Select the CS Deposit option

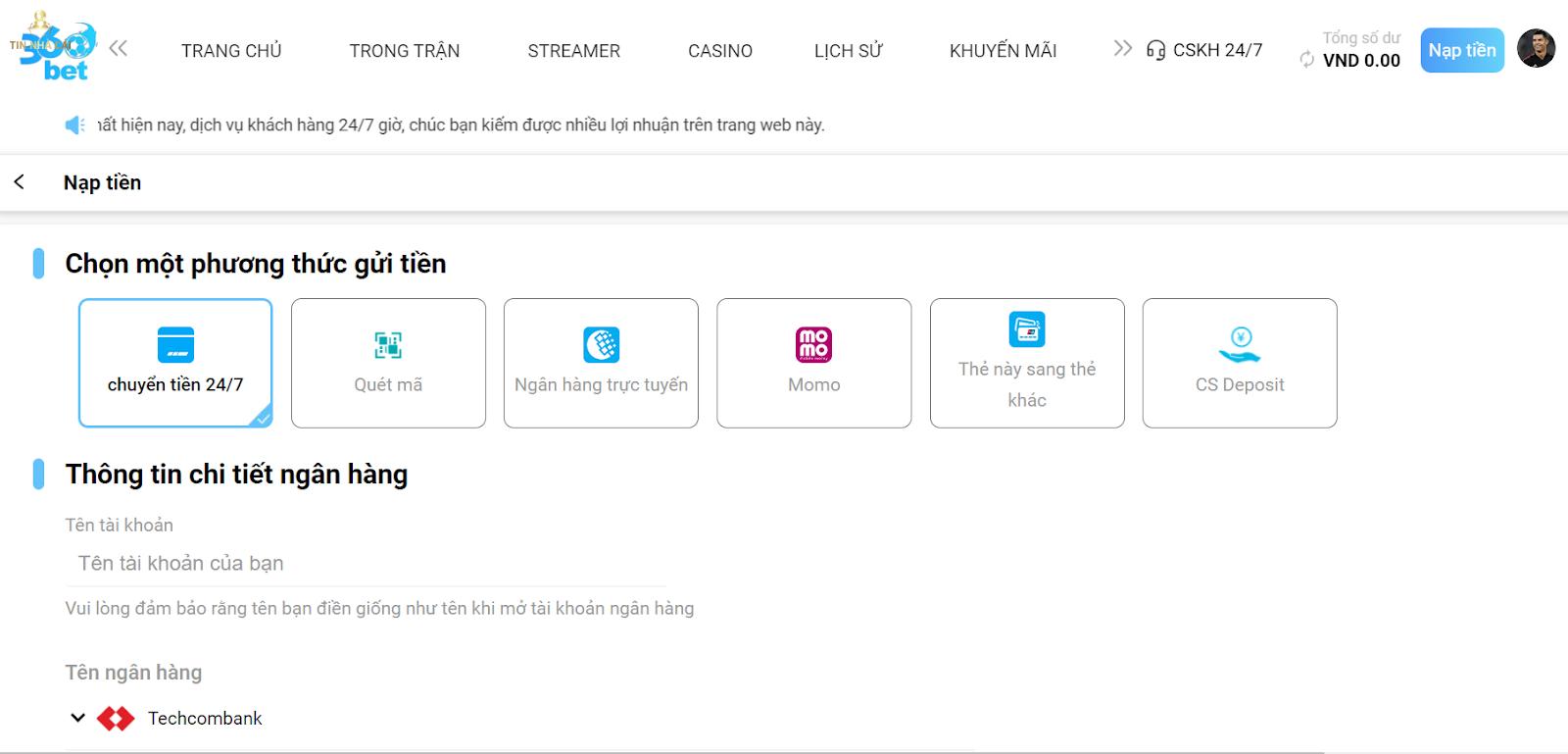click(x=1239, y=363)
